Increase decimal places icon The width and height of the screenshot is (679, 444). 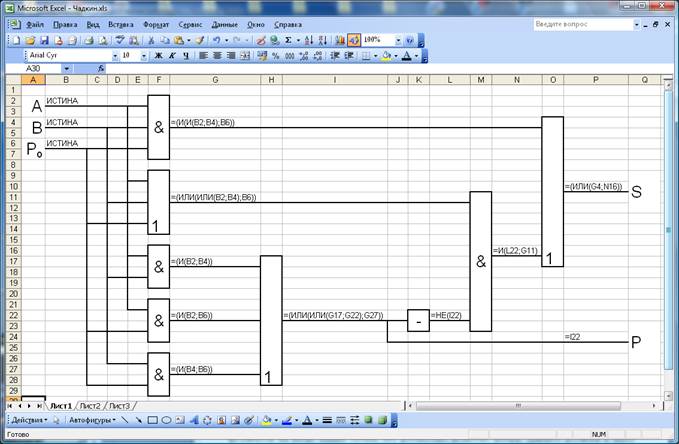304,55
